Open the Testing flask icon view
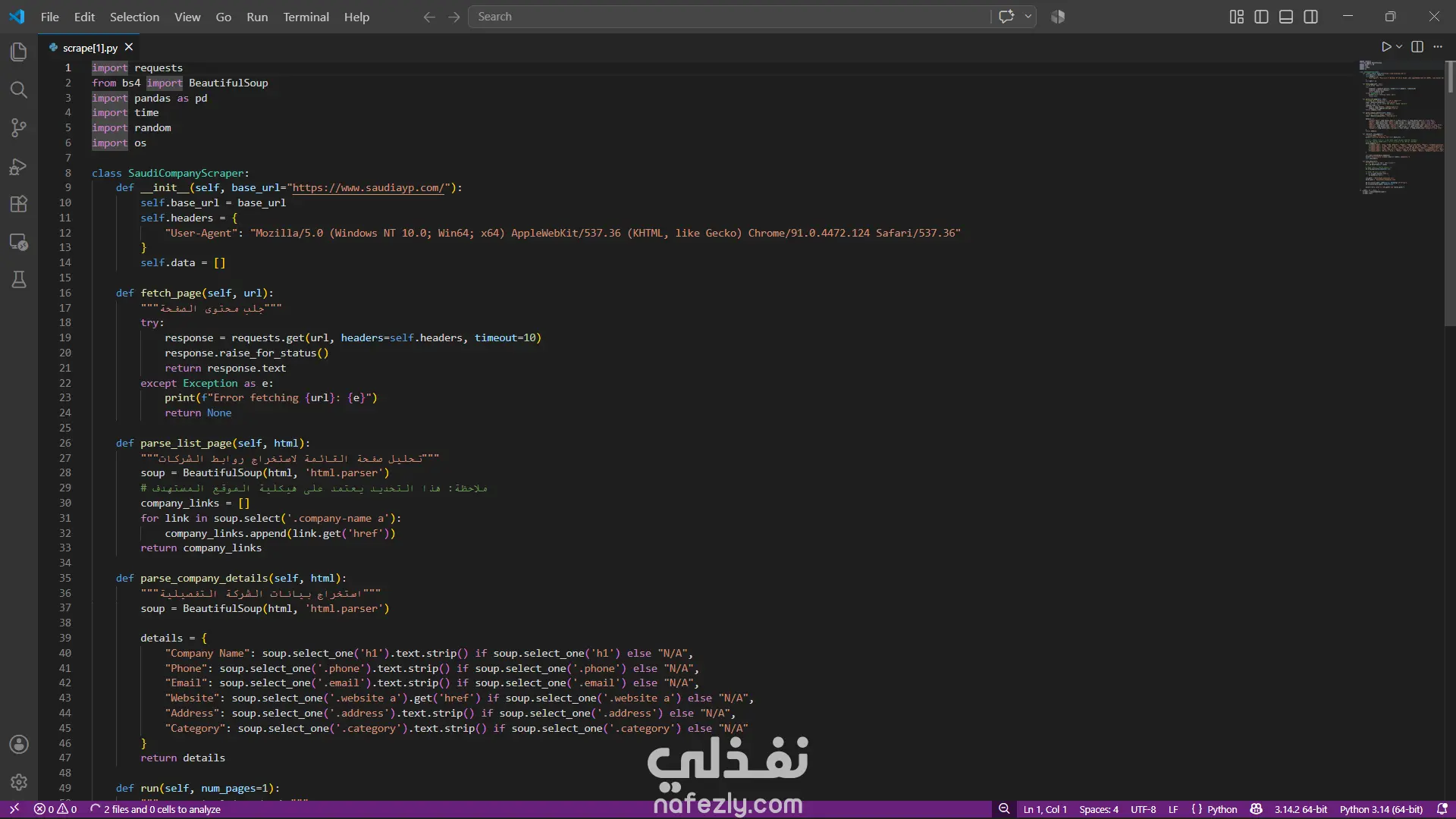 (19, 280)
